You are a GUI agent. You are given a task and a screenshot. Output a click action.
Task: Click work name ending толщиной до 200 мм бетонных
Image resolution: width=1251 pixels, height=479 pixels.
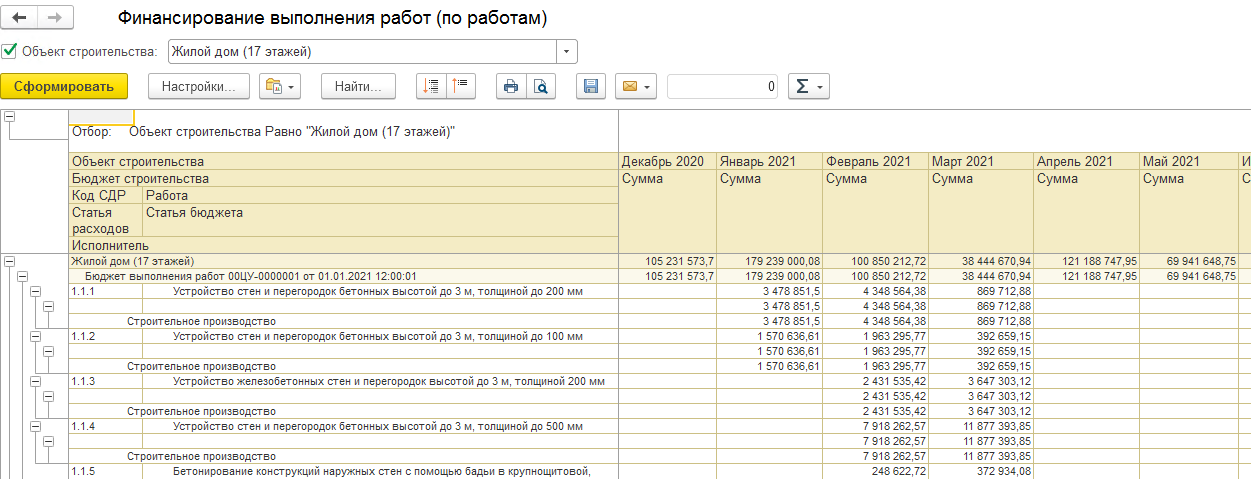click(x=378, y=291)
